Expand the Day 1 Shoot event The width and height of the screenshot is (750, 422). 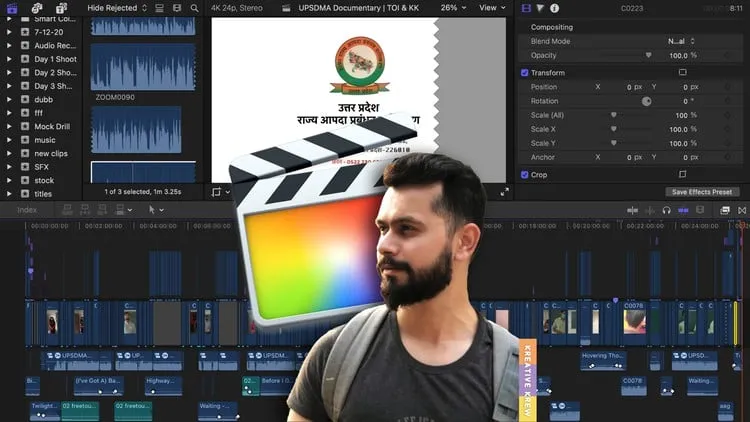click(x=9, y=59)
